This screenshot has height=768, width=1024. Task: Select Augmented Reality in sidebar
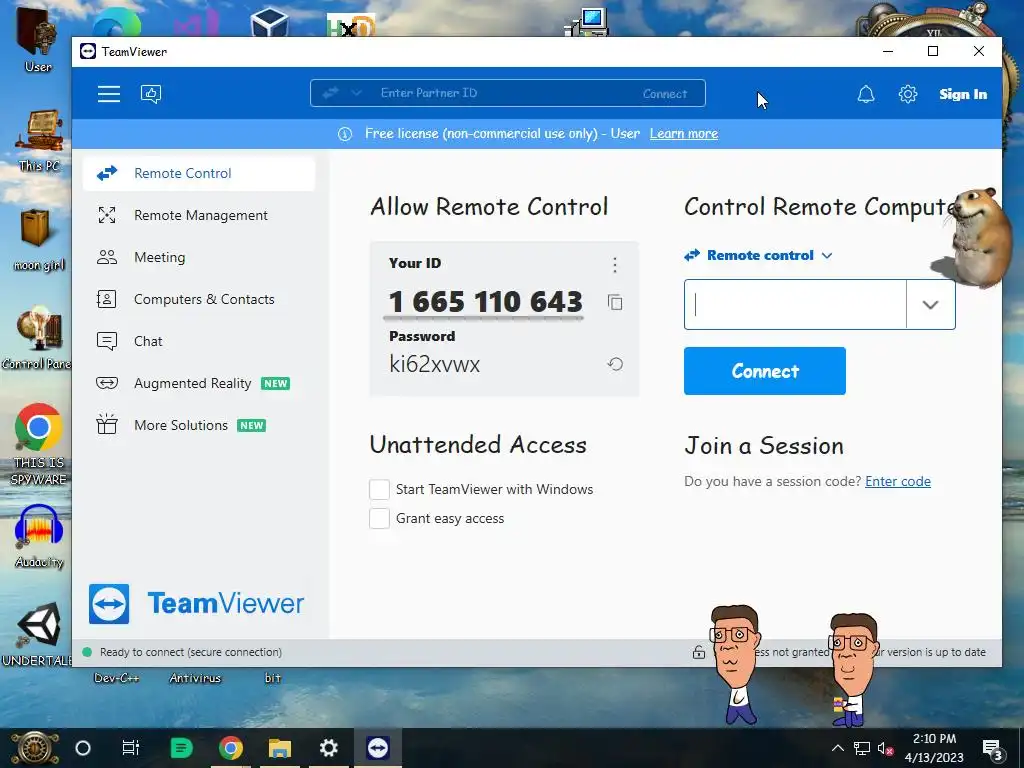coord(199,383)
